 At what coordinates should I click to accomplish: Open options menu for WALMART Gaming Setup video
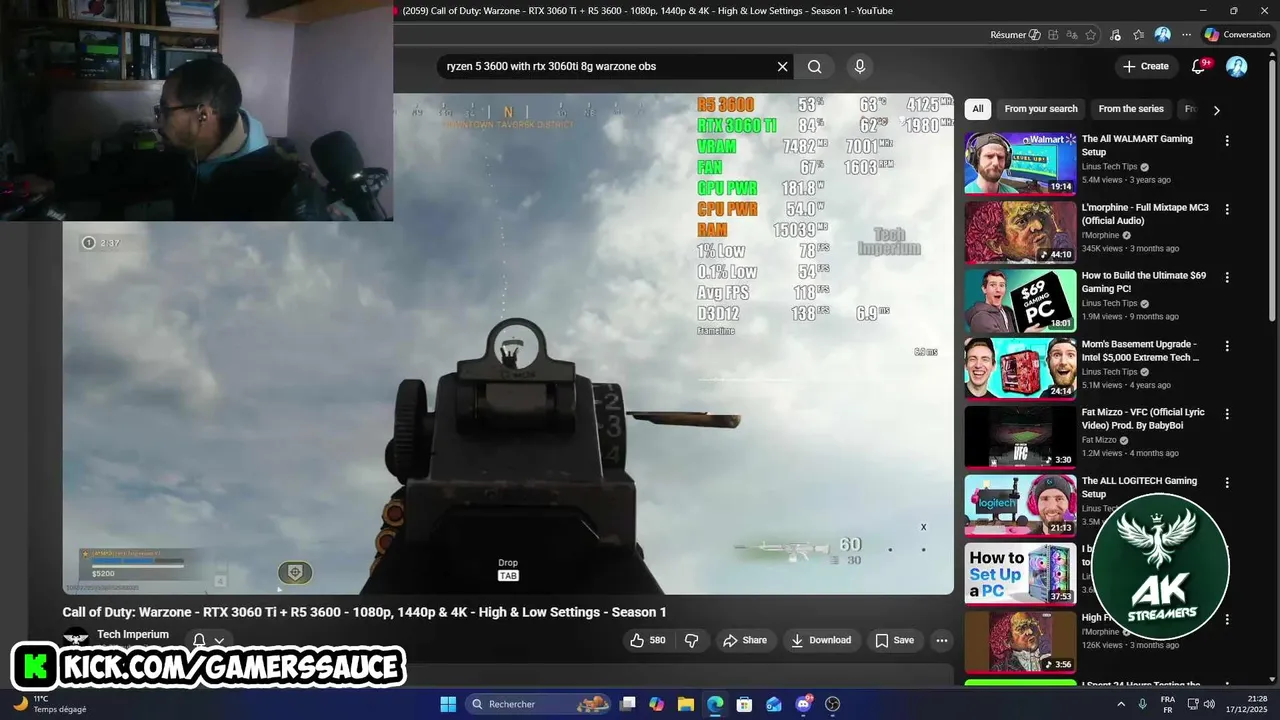(1227, 141)
